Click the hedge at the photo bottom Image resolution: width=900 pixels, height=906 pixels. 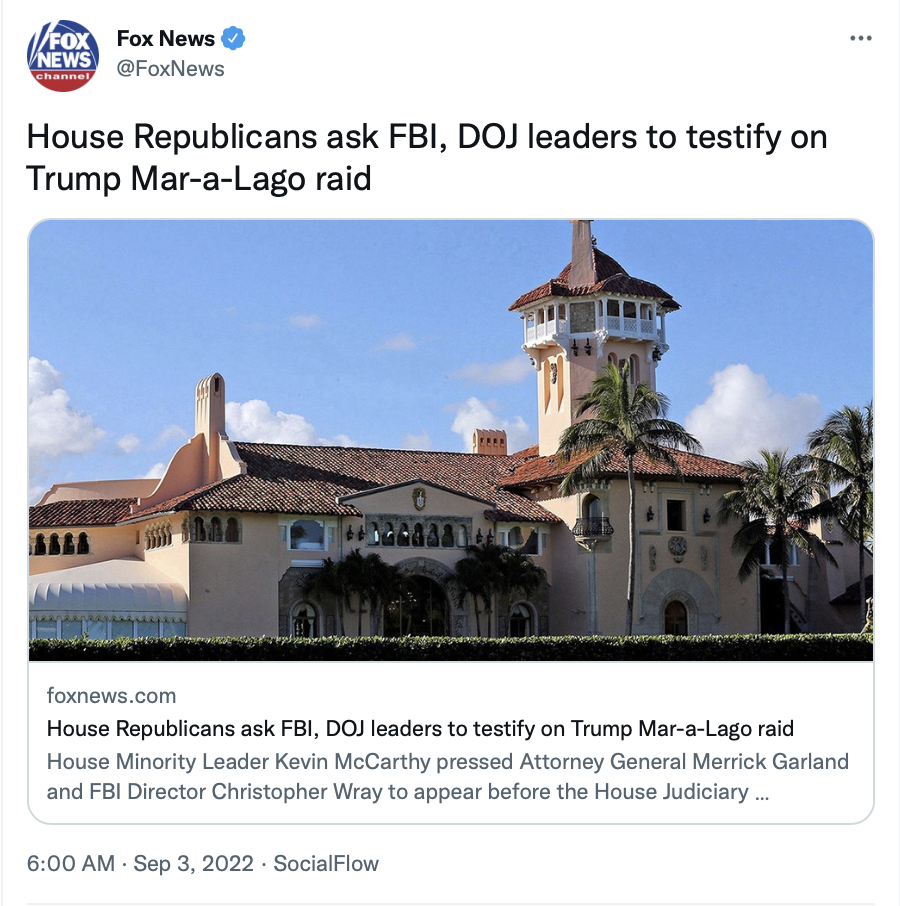click(x=451, y=648)
